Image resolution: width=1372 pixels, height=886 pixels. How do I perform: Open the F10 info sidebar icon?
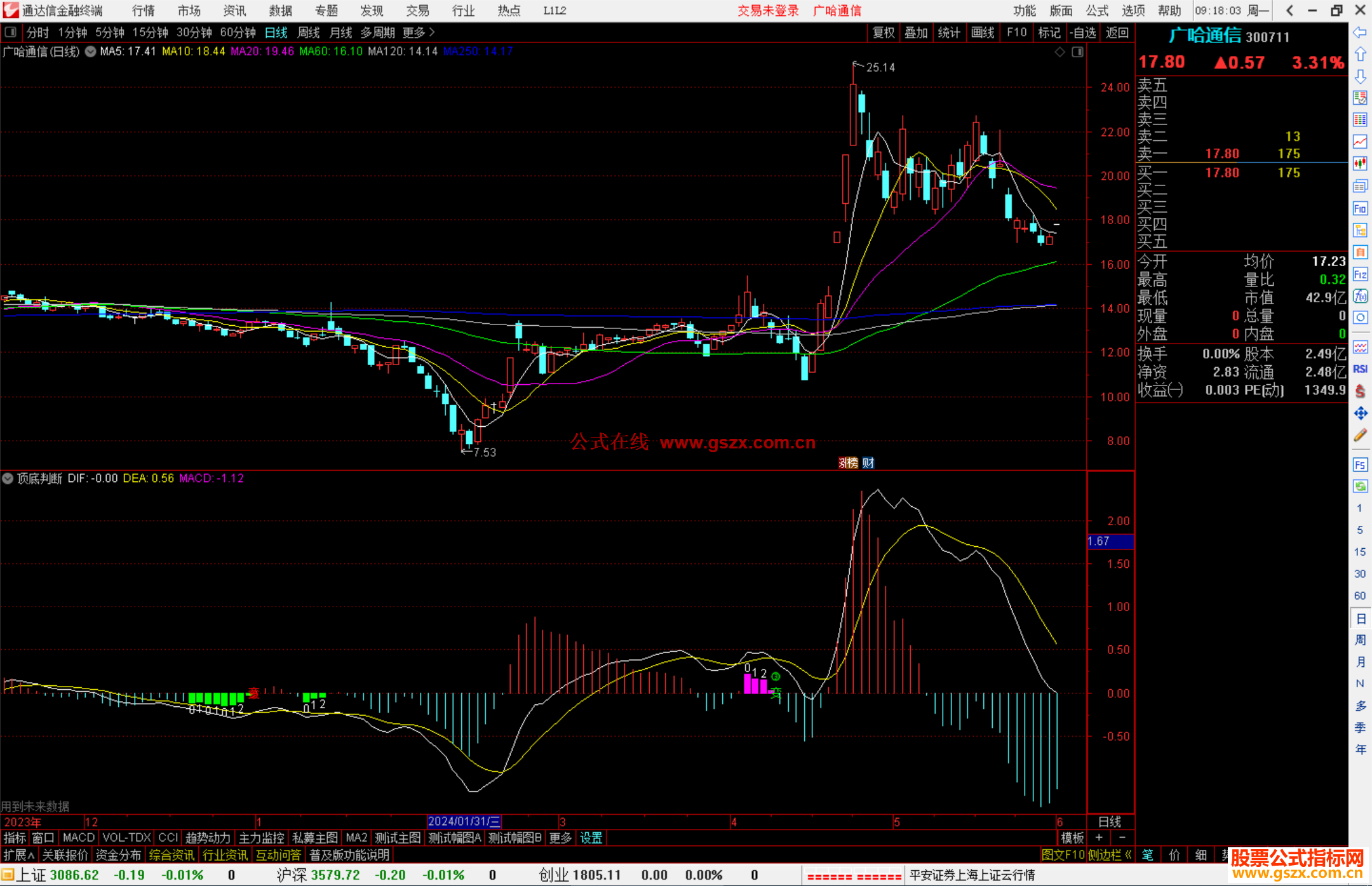point(1360,208)
